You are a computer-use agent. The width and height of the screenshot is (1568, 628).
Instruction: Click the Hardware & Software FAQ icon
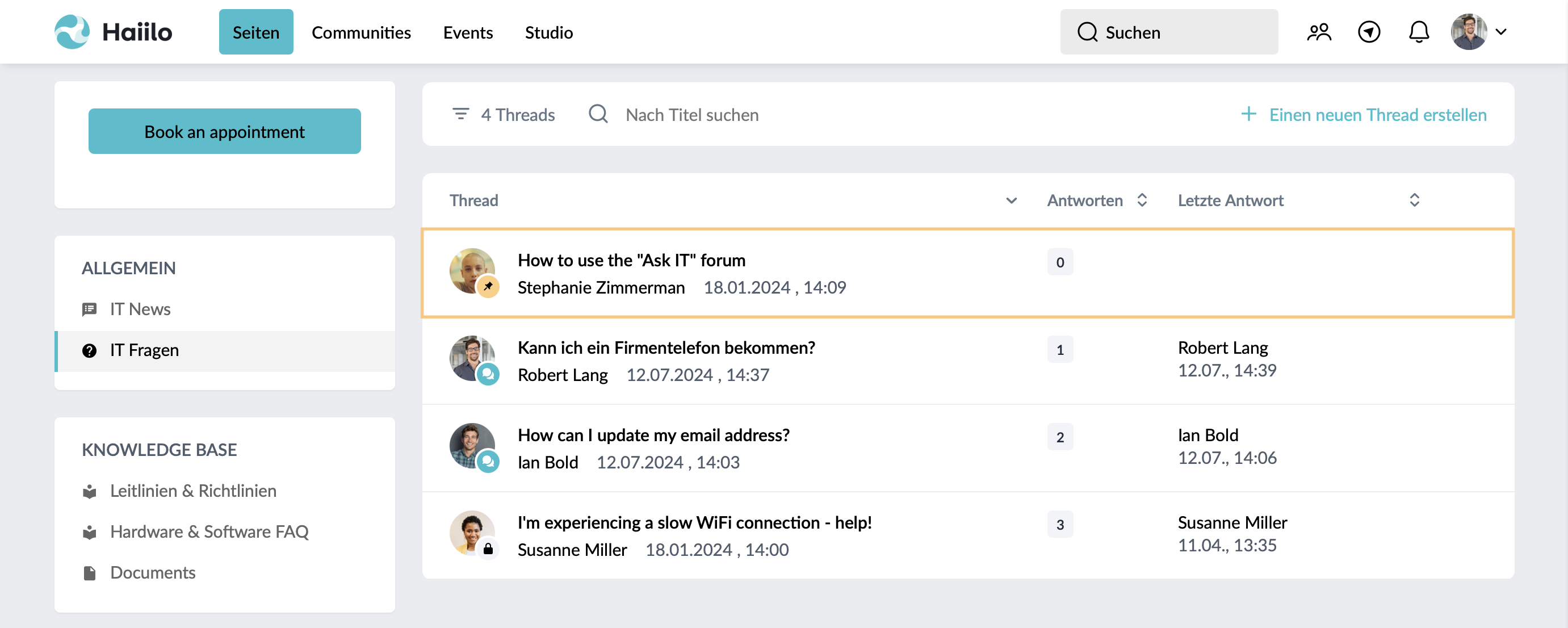pyautogui.click(x=89, y=532)
